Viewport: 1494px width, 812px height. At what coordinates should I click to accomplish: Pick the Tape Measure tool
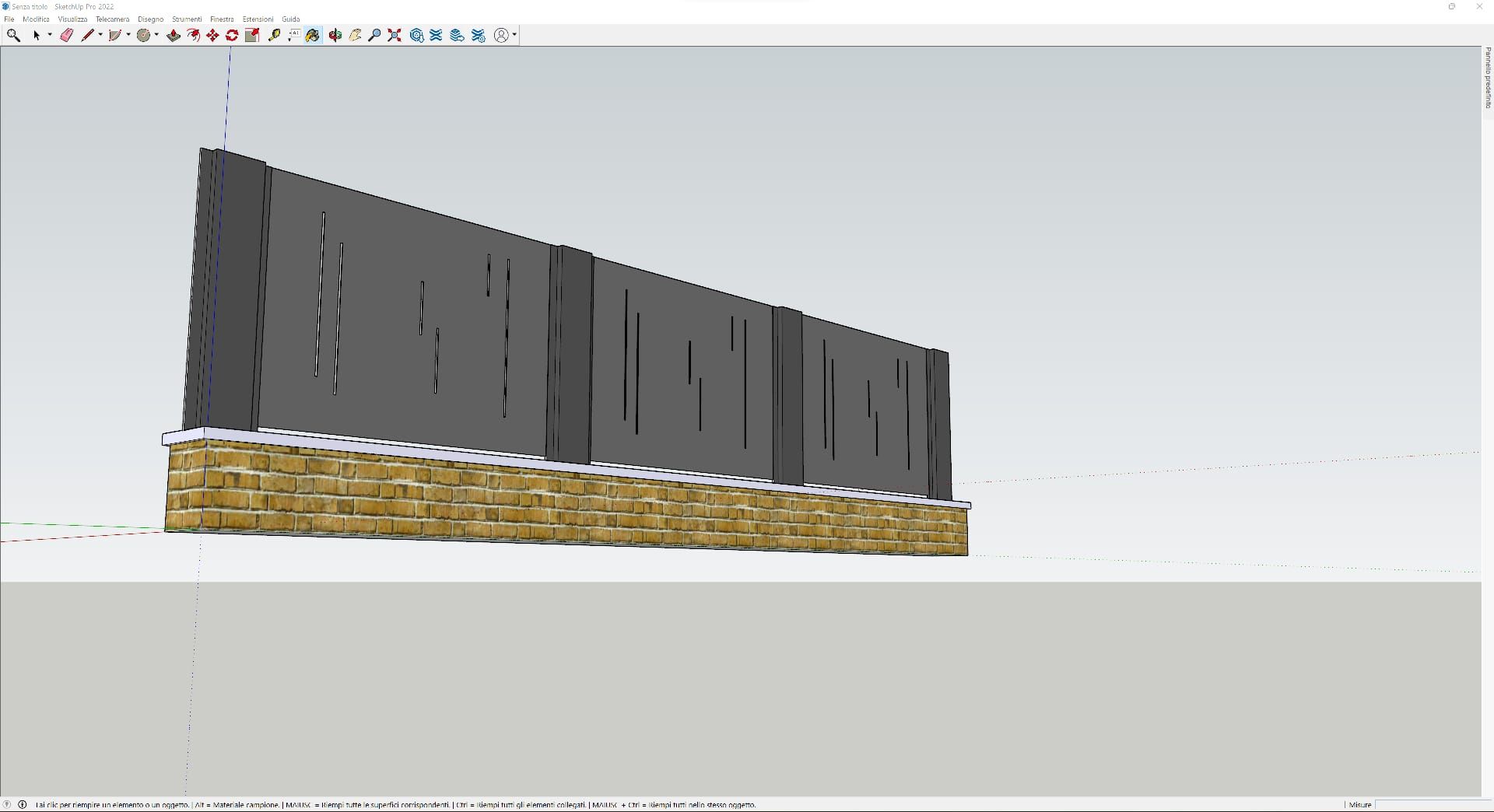click(274, 35)
